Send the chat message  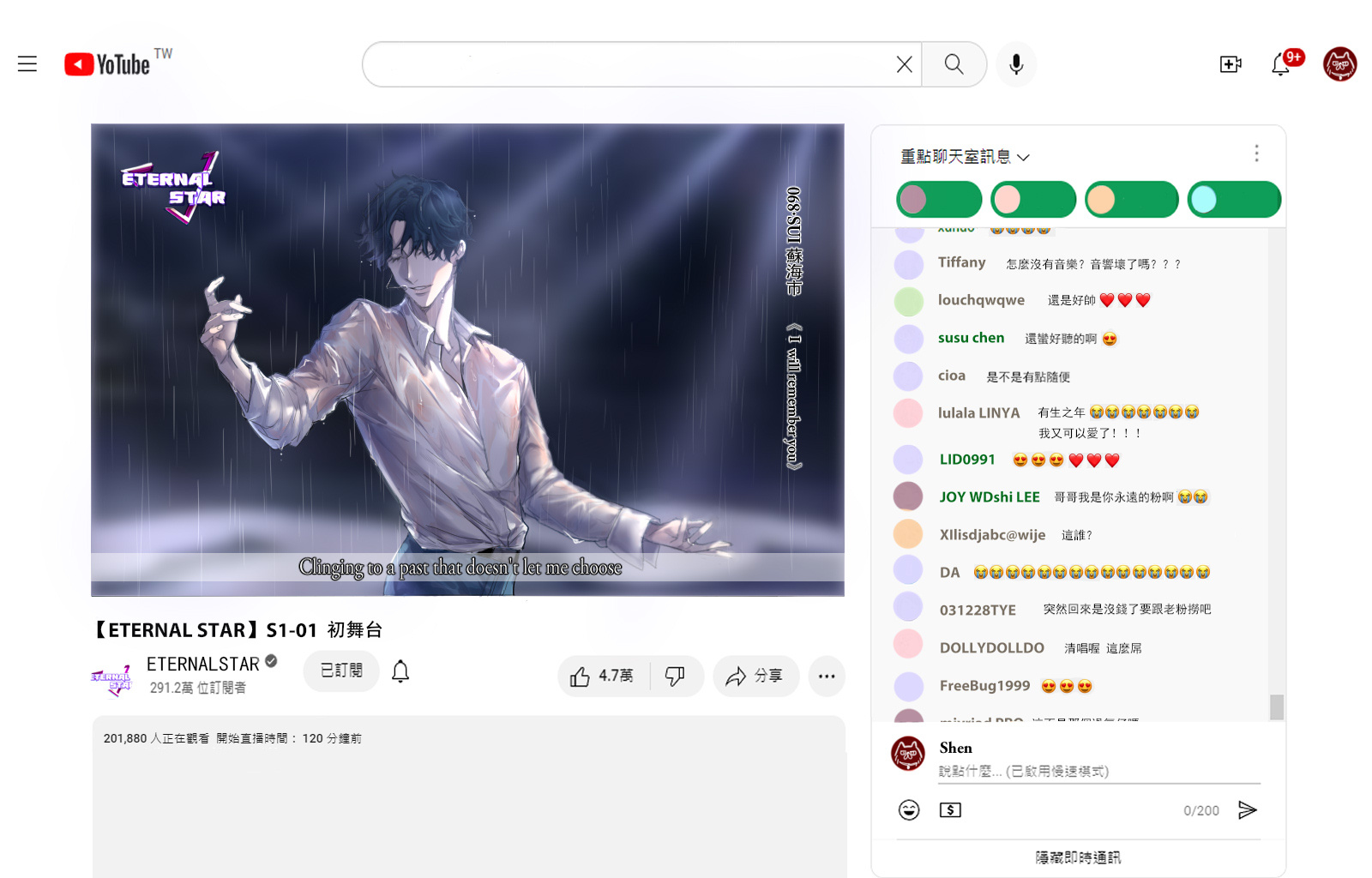(1248, 810)
